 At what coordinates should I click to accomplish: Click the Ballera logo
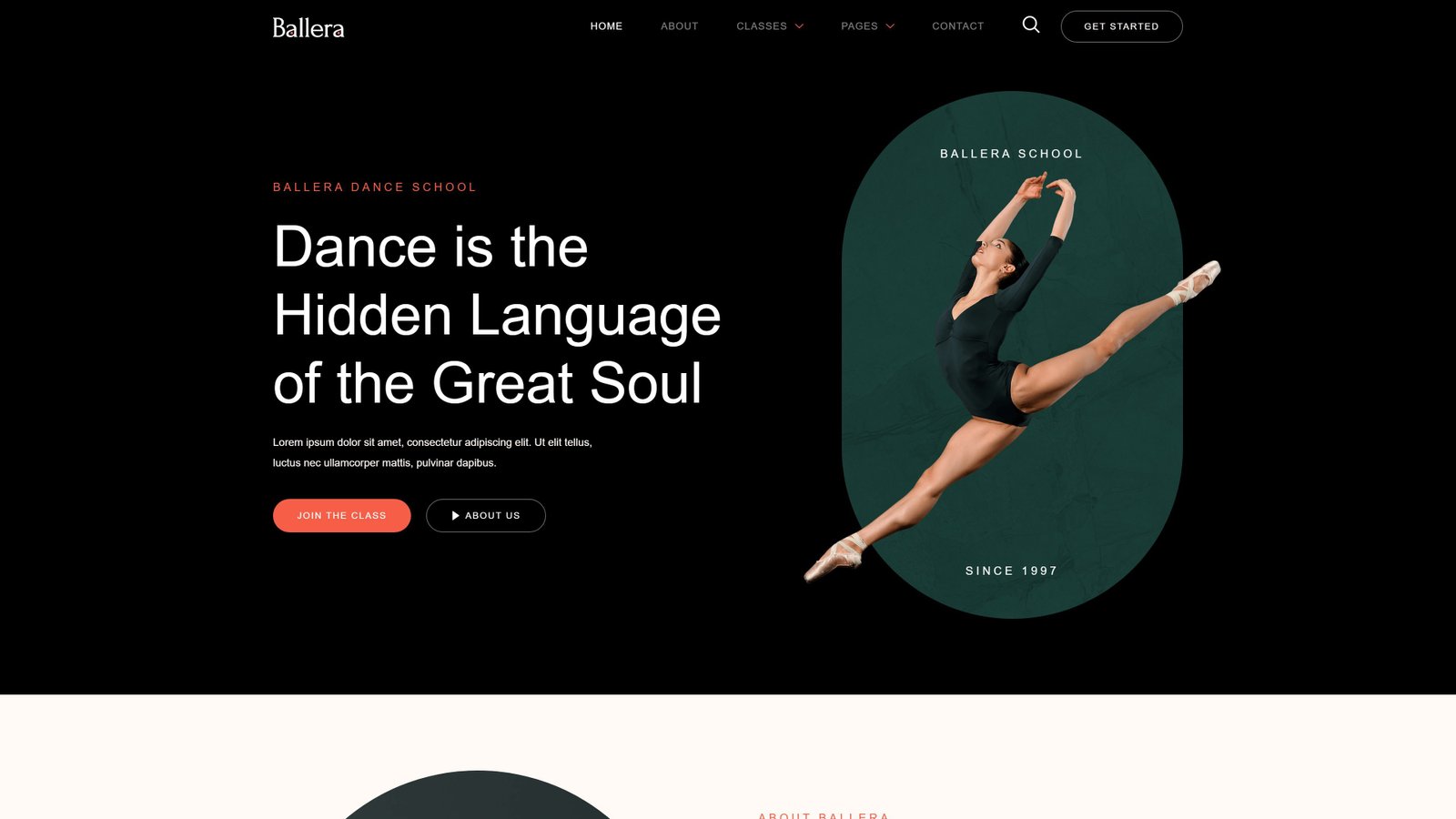308,27
